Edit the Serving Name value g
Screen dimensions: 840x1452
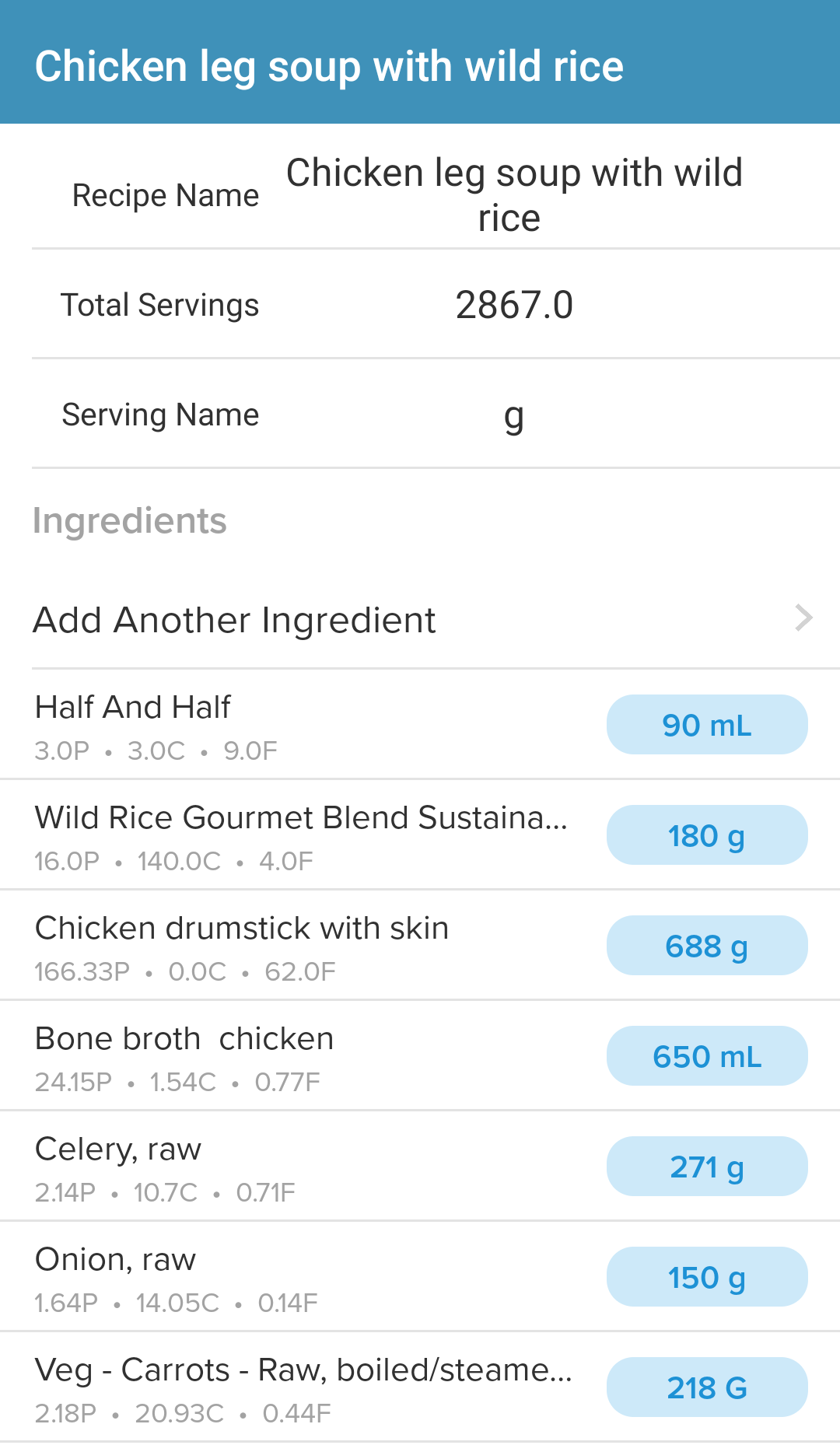pyautogui.click(x=513, y=415)
